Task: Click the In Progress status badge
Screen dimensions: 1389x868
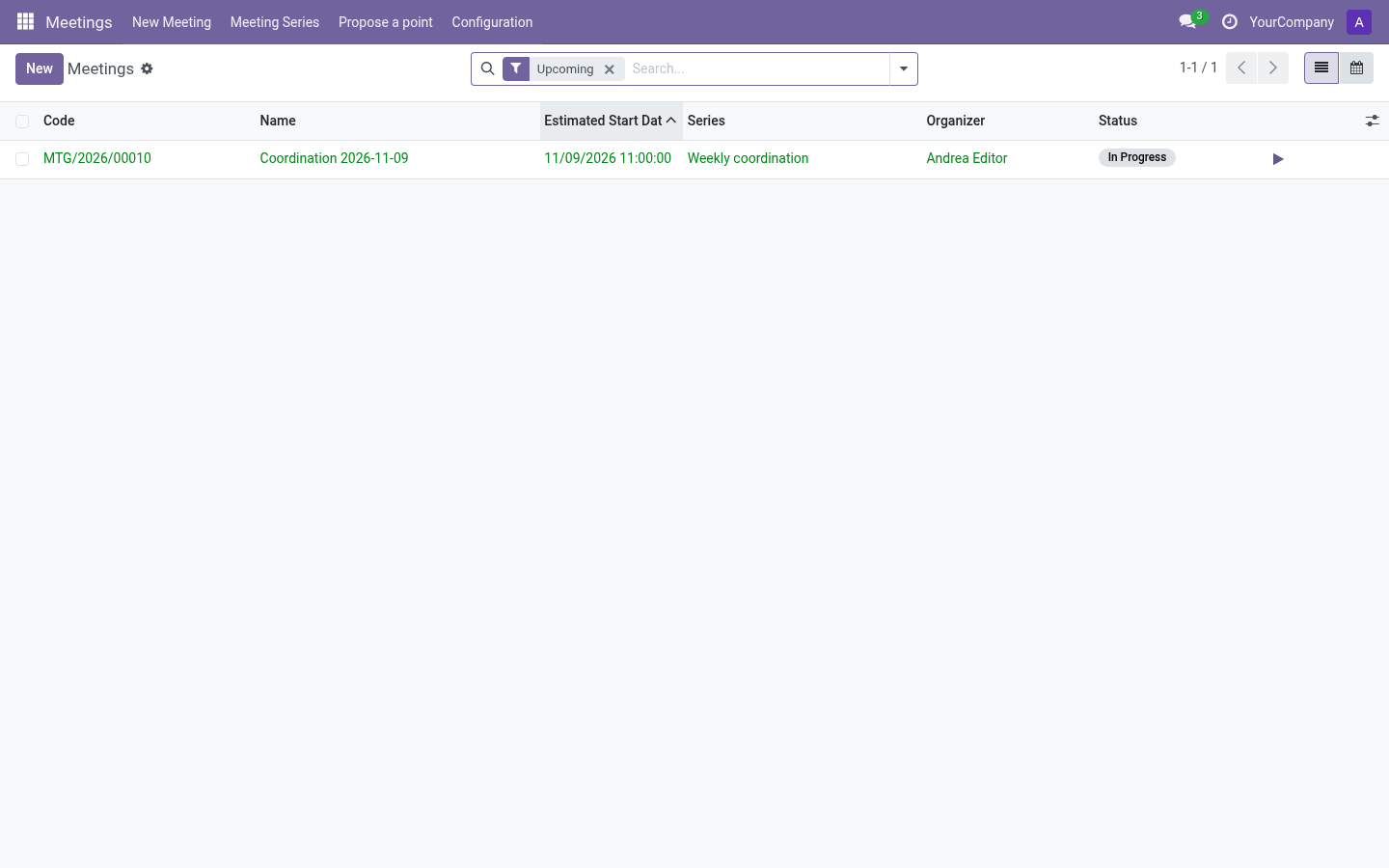Action: tap(1137, 157)
